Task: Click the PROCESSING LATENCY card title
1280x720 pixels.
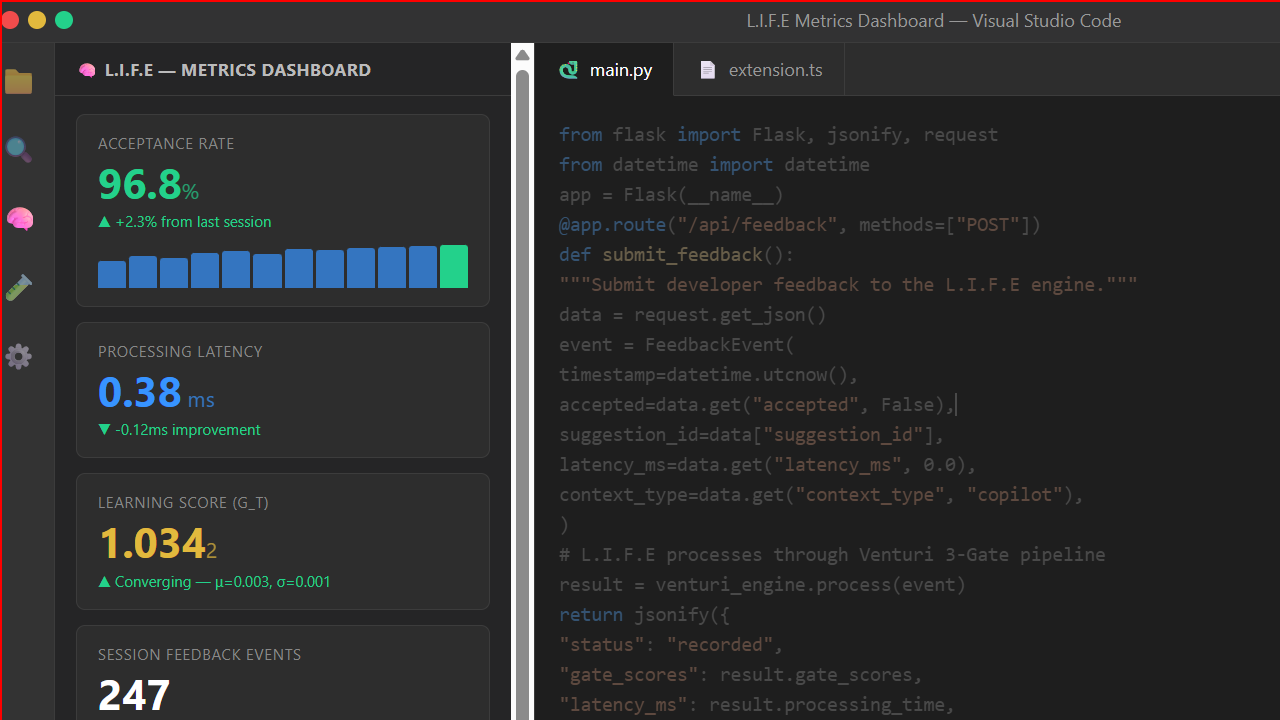Action: (x=180, y=352)
